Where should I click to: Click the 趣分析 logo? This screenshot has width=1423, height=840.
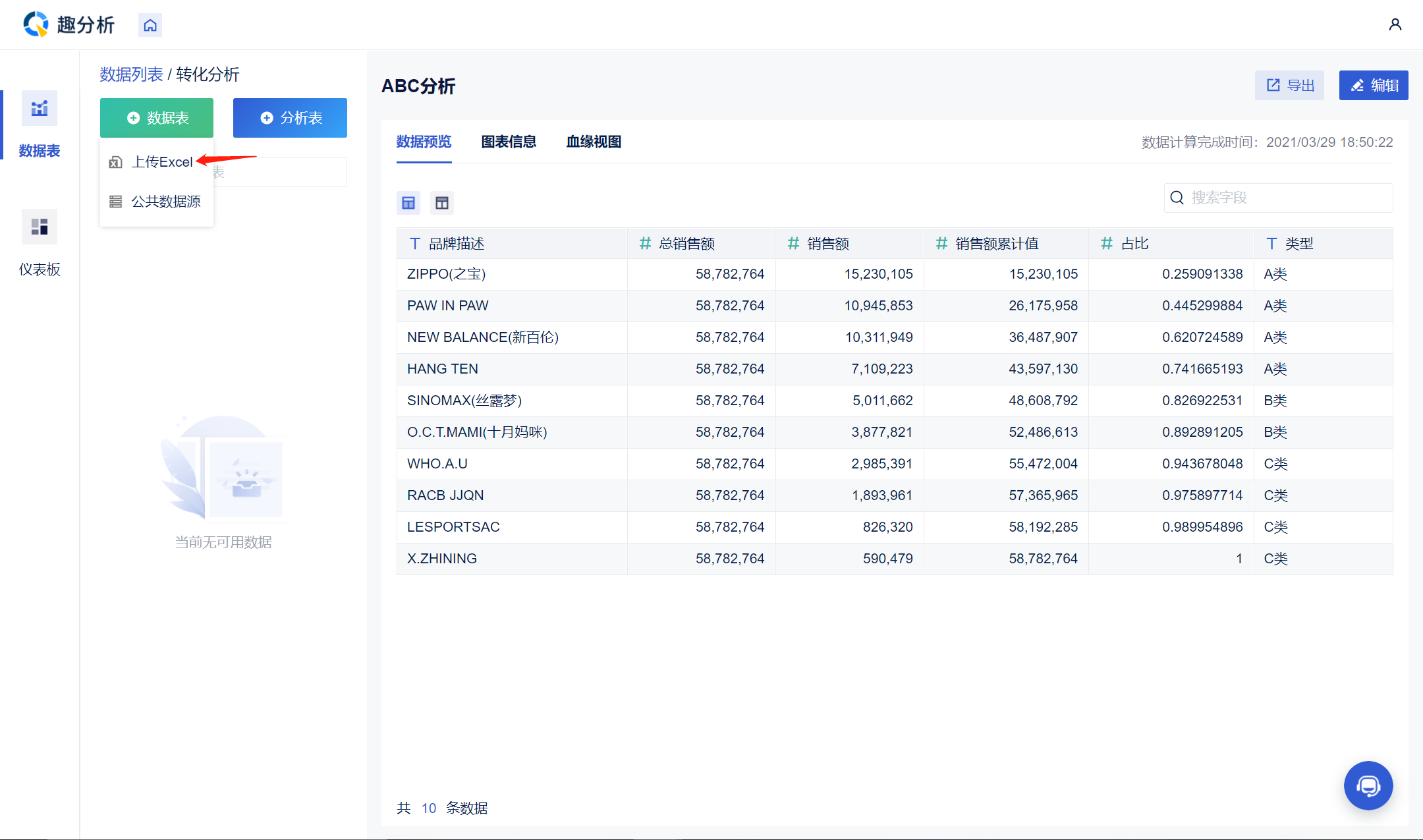pyautogui.click(x=69, y=25)
